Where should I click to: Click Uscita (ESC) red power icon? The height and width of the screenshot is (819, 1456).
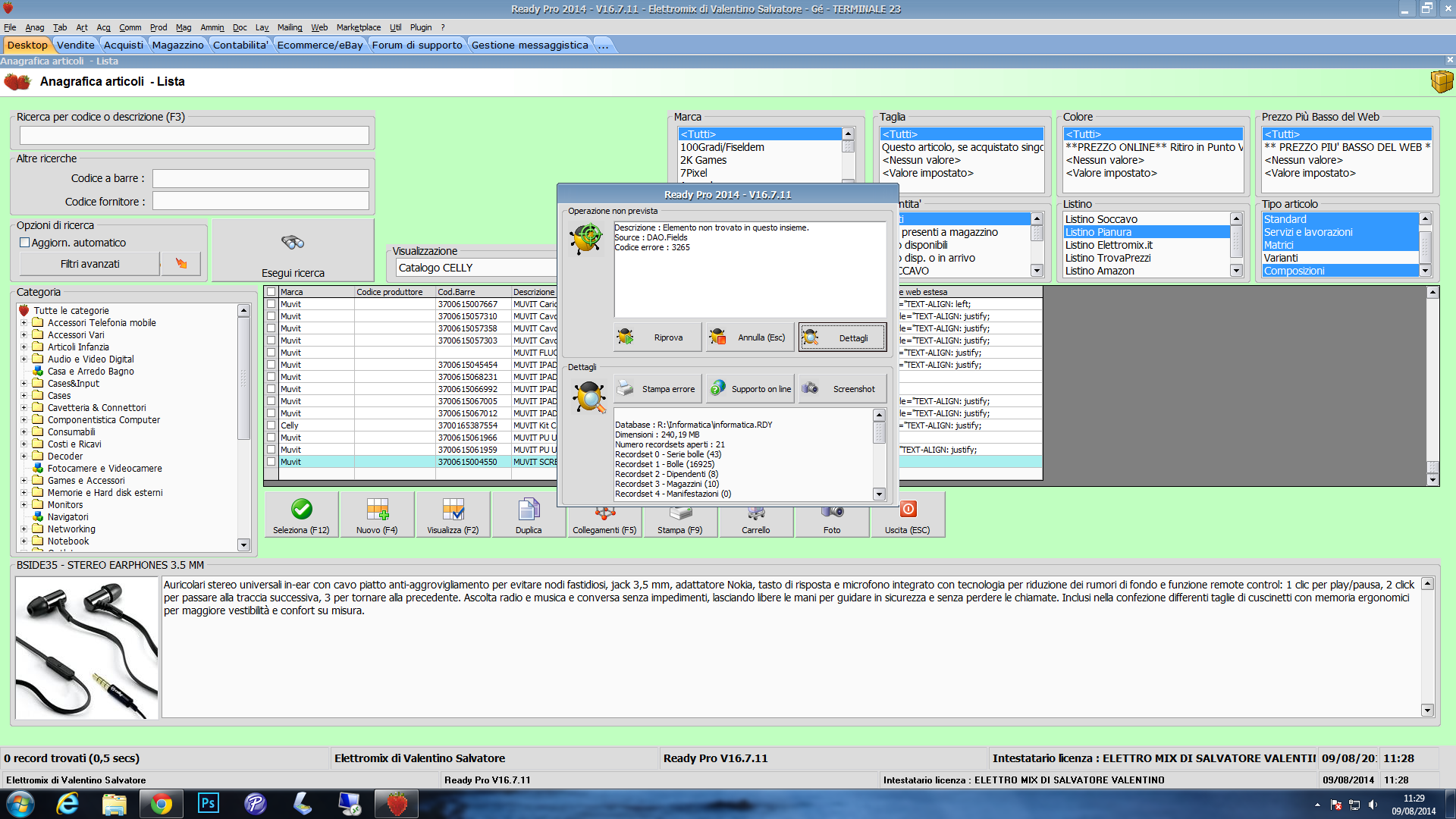click(908, 510)
